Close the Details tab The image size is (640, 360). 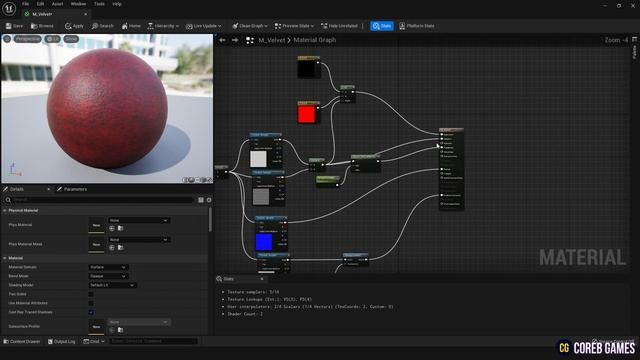click(49, 189)
